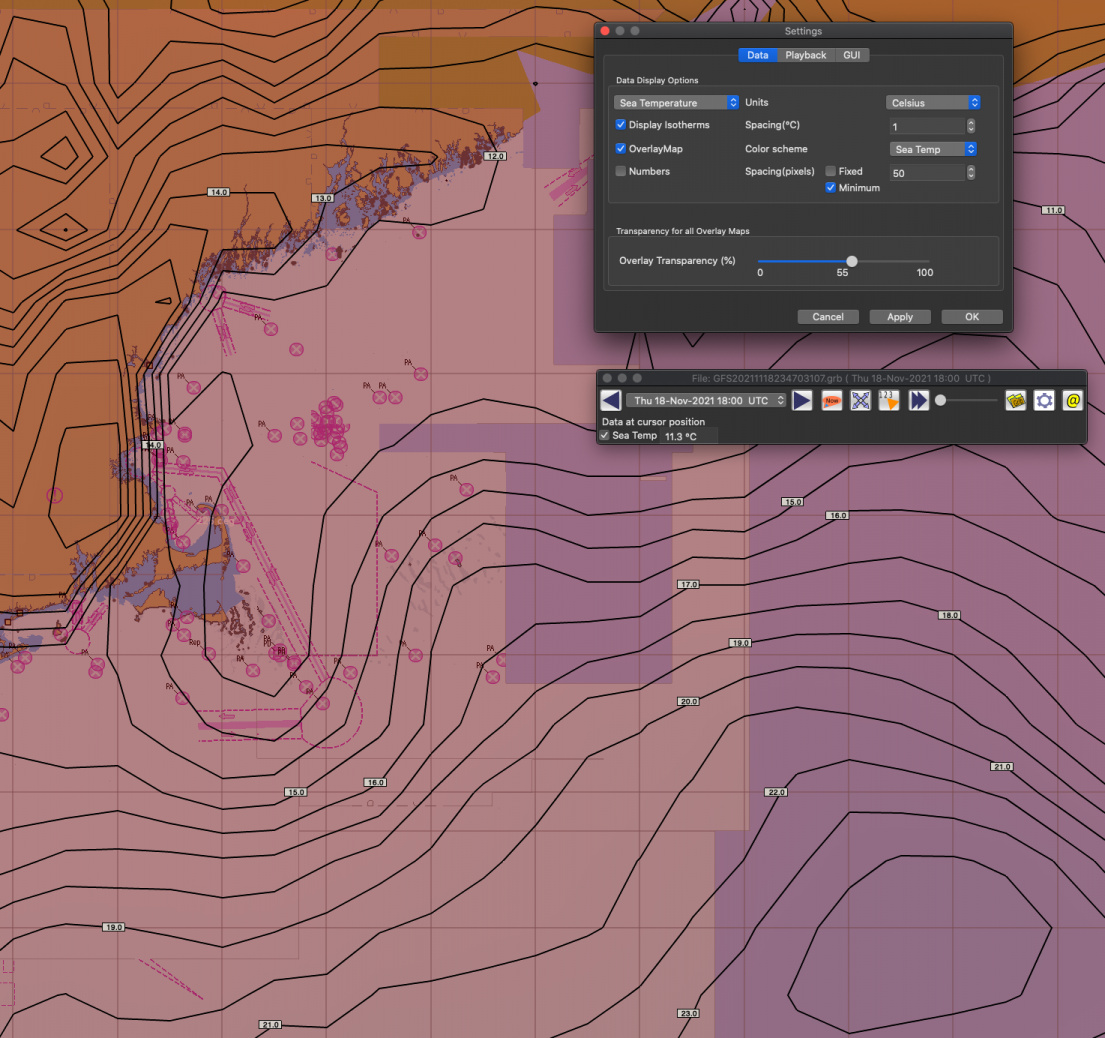Toggle Sea Temp cursor data checkbox
1105x1038 pixels.
[604, 435]
